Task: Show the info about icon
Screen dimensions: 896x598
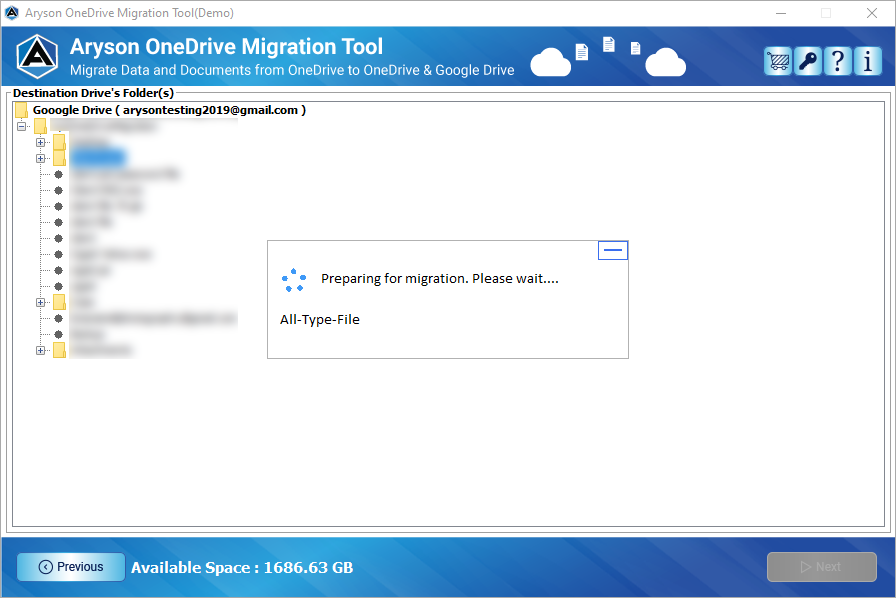Action: coord(867,61)
